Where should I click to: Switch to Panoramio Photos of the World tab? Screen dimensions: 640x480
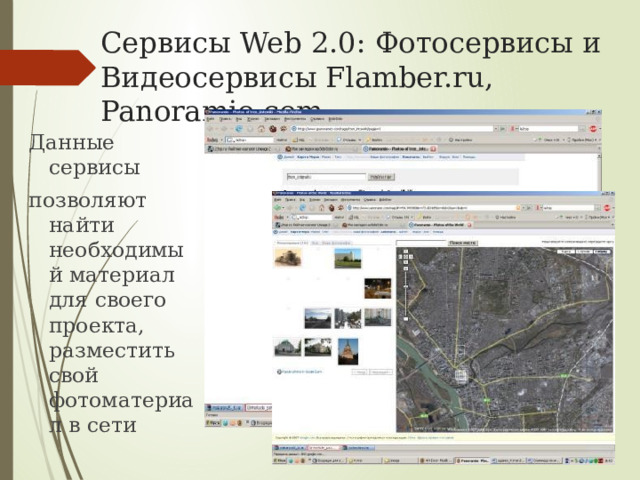tap(440, 225)
